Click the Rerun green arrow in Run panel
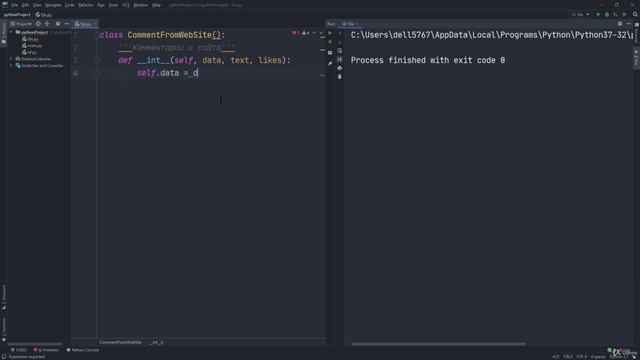 pos(330,33)
